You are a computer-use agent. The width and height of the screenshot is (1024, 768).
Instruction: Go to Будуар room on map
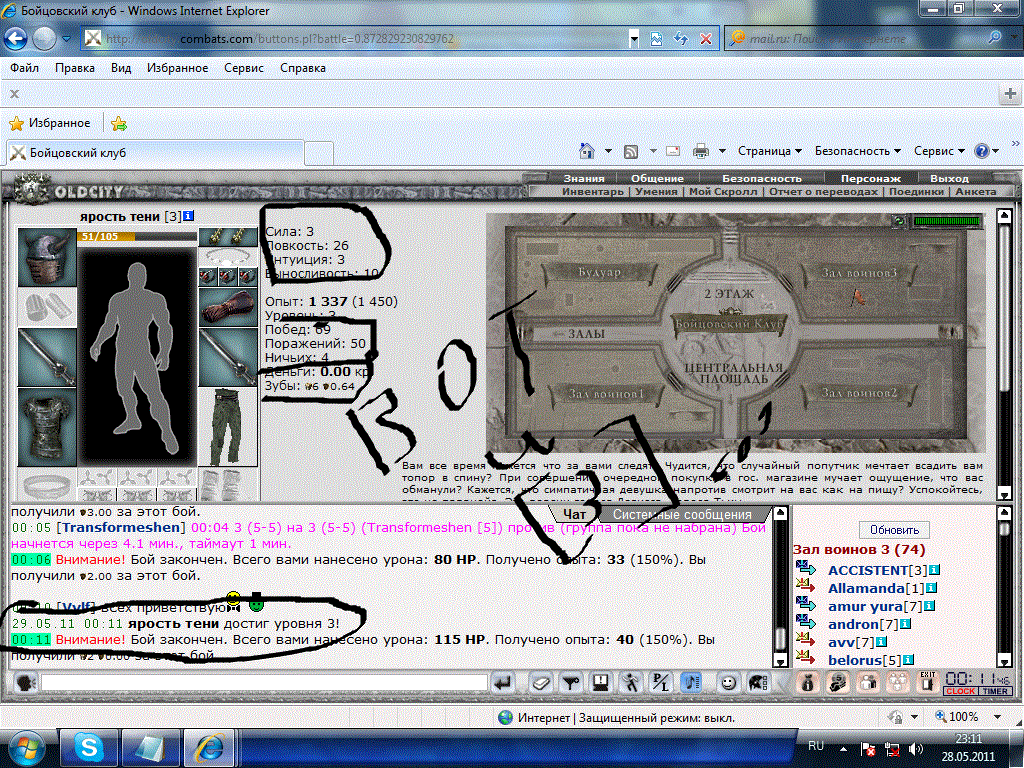point(598,272)
